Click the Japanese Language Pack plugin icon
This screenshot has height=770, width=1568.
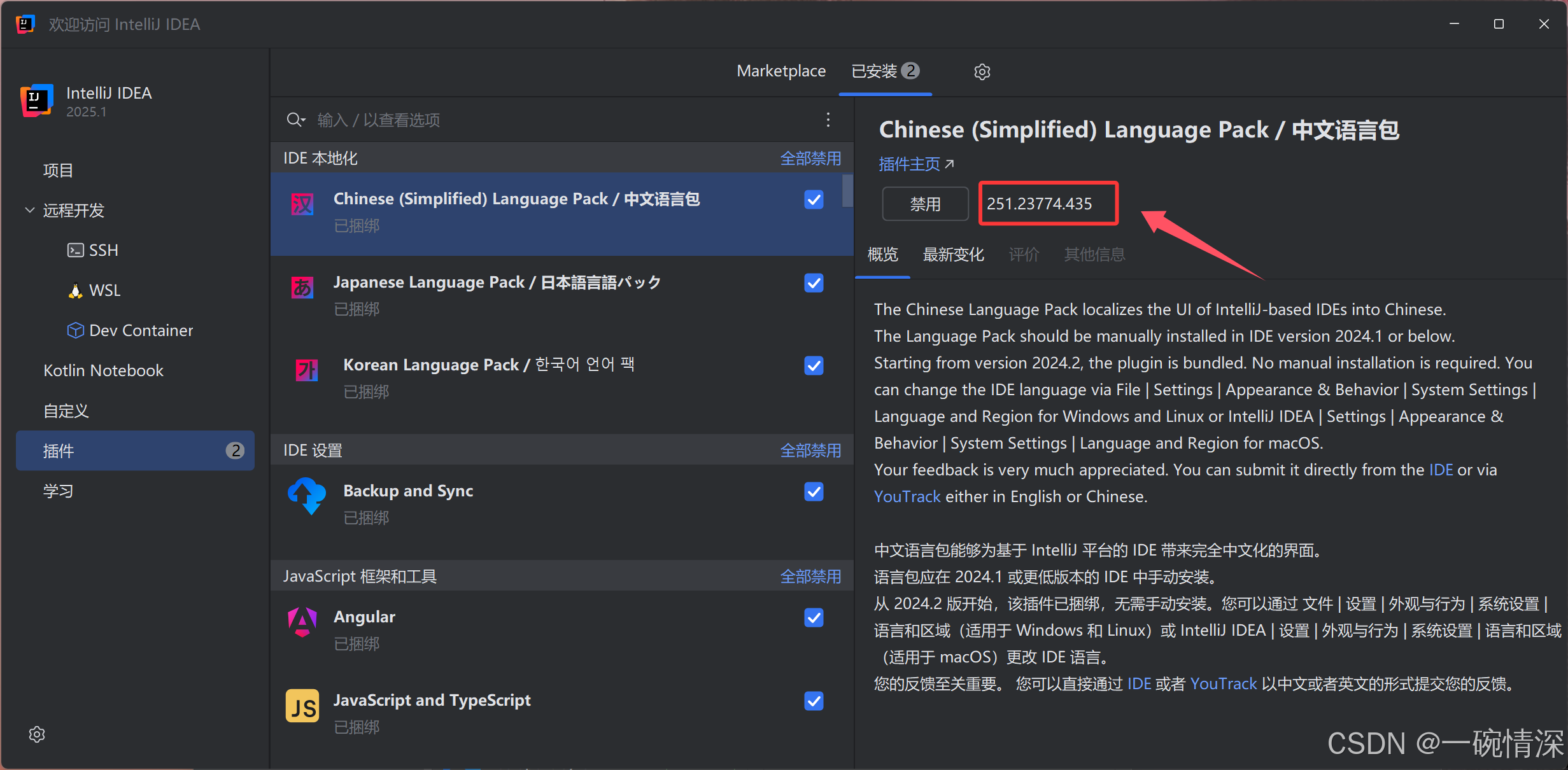point(302,287)
